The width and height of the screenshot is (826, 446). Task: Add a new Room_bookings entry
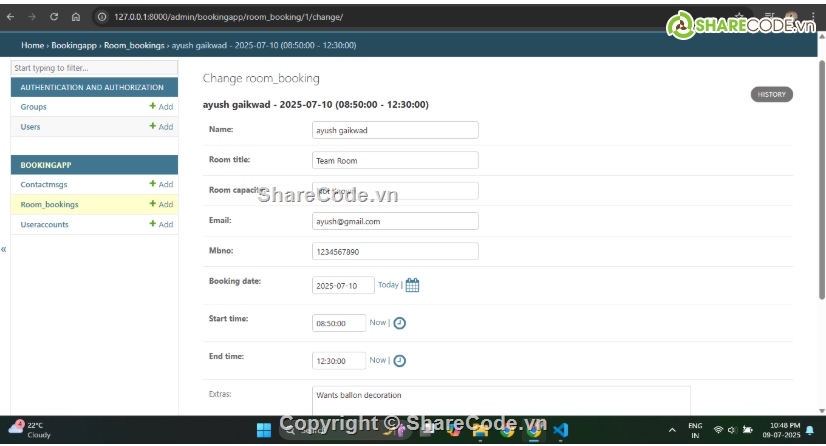161,204
